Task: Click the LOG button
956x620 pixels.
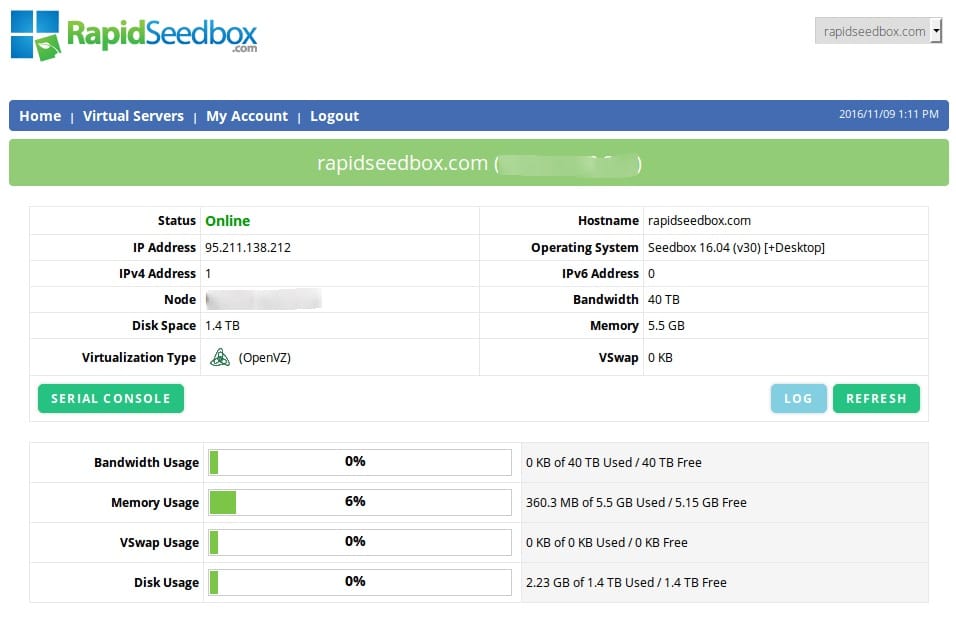Action: (798, 399)
